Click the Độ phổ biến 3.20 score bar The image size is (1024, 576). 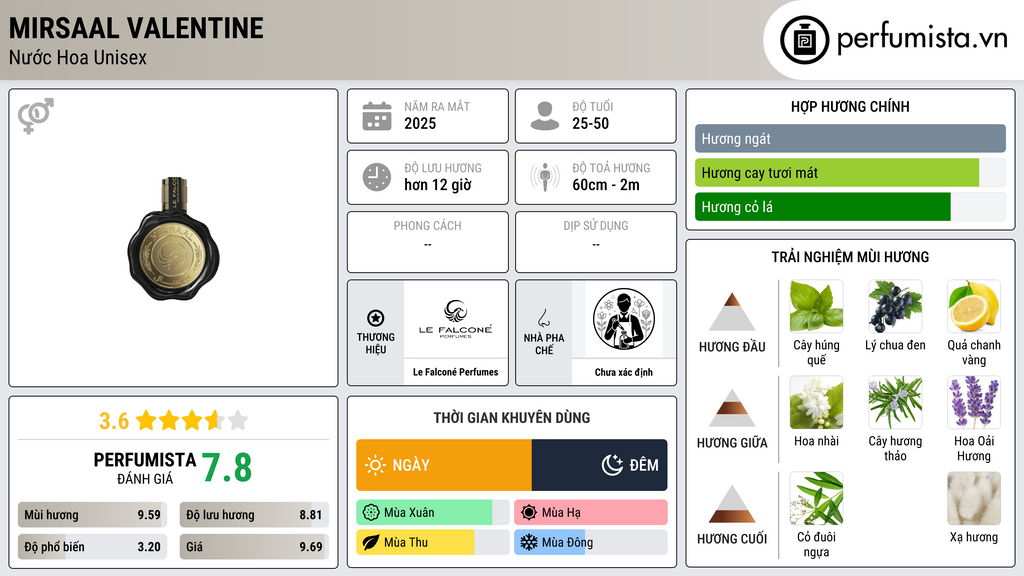point(92,547)
